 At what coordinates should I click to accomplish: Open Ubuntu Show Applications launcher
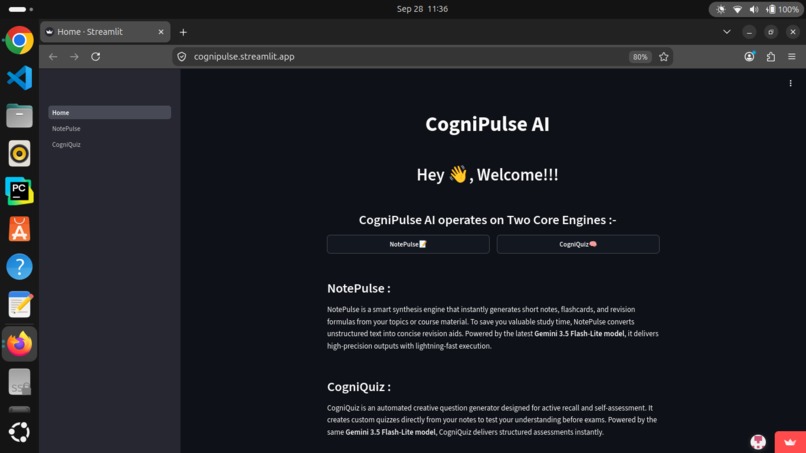pyautogui.click(x=20, y=432)
